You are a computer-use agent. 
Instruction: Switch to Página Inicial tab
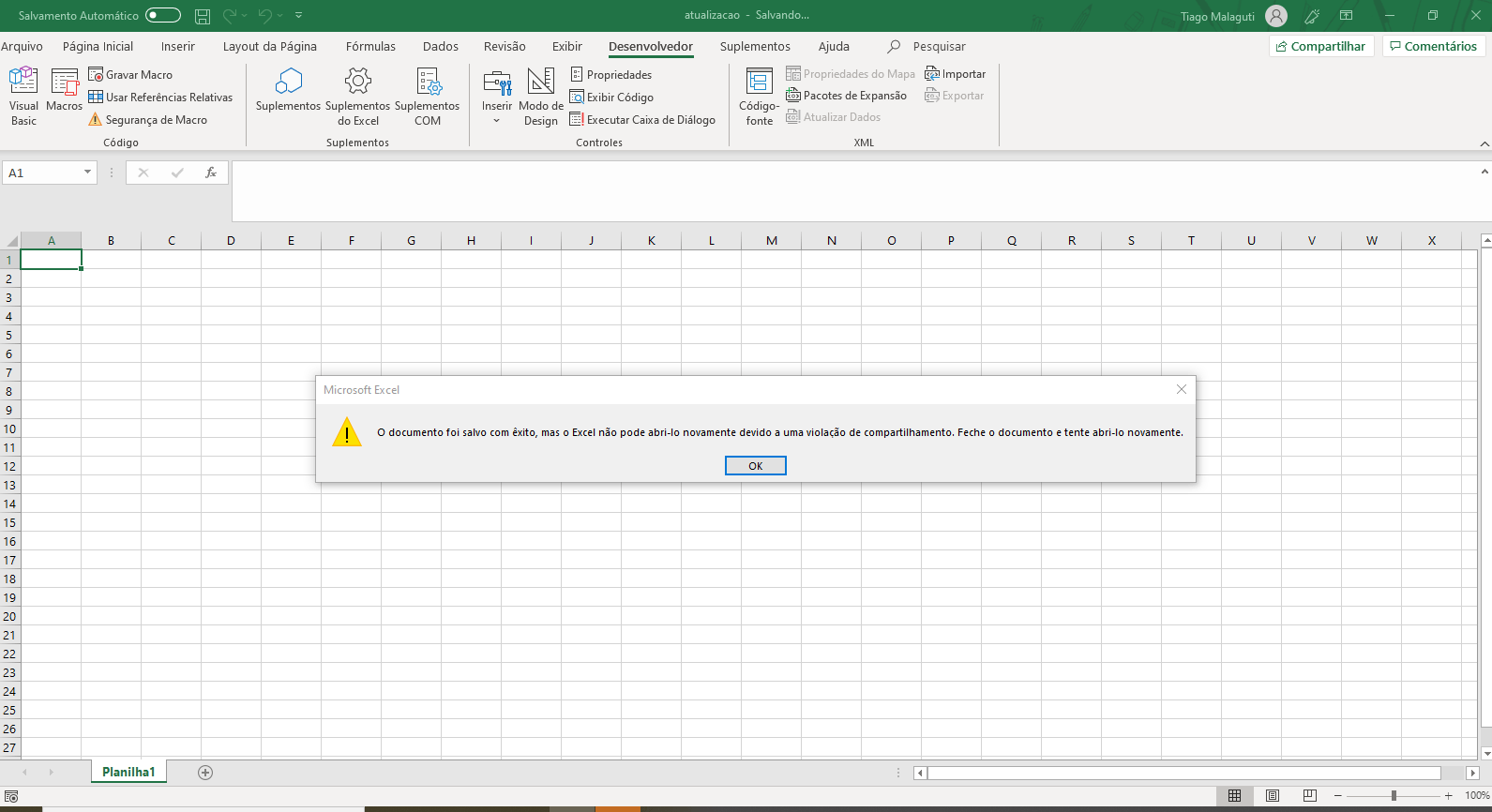click(x=98, y=46)
